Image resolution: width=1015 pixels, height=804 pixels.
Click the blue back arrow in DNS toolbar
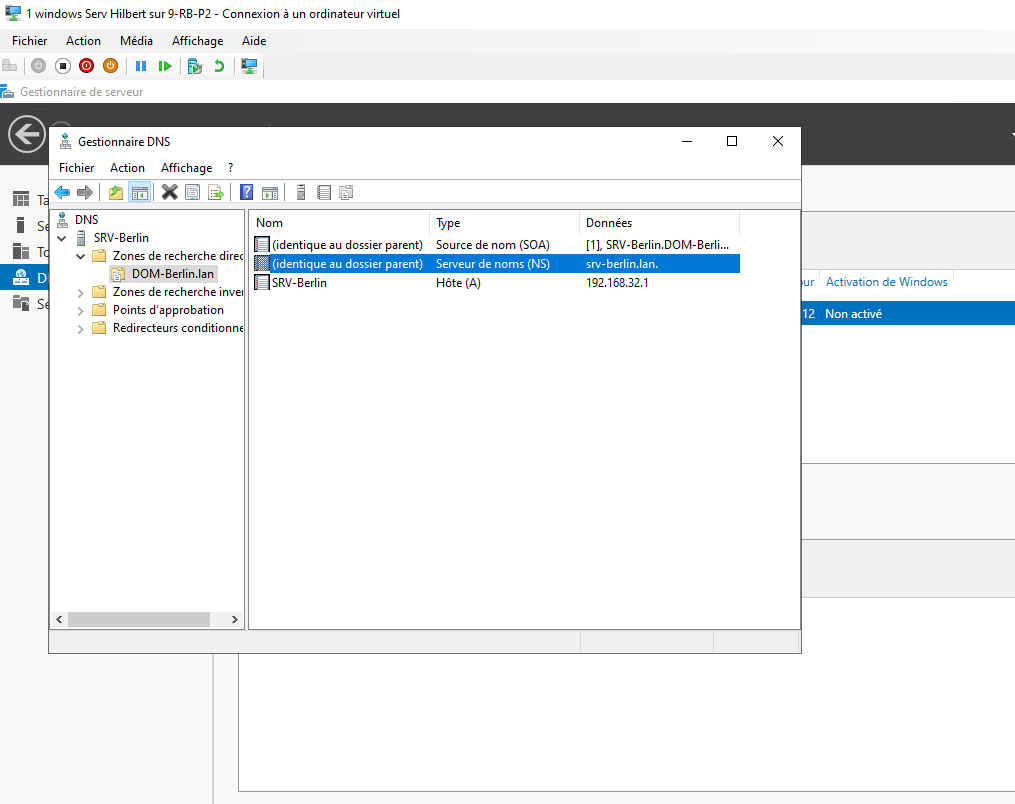click(x=62, y=192)
